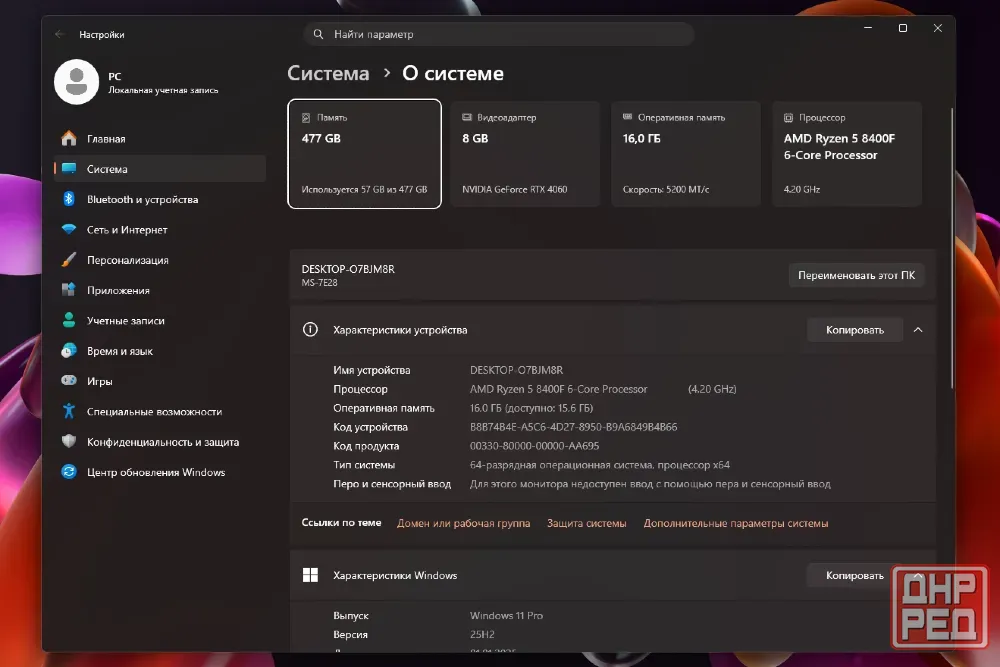
Task: Click the Сеть и Интернет Wi-Fi icon
Action: (x=69, y=230)
